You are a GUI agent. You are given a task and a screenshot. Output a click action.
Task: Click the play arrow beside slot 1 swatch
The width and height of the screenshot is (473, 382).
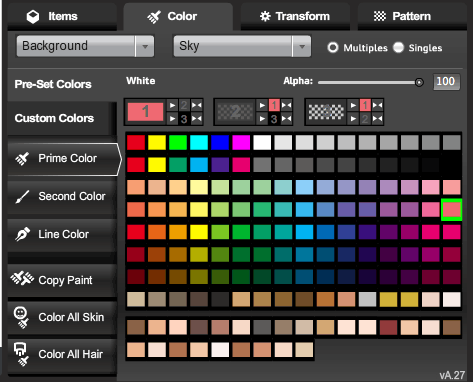click(172, 105)
